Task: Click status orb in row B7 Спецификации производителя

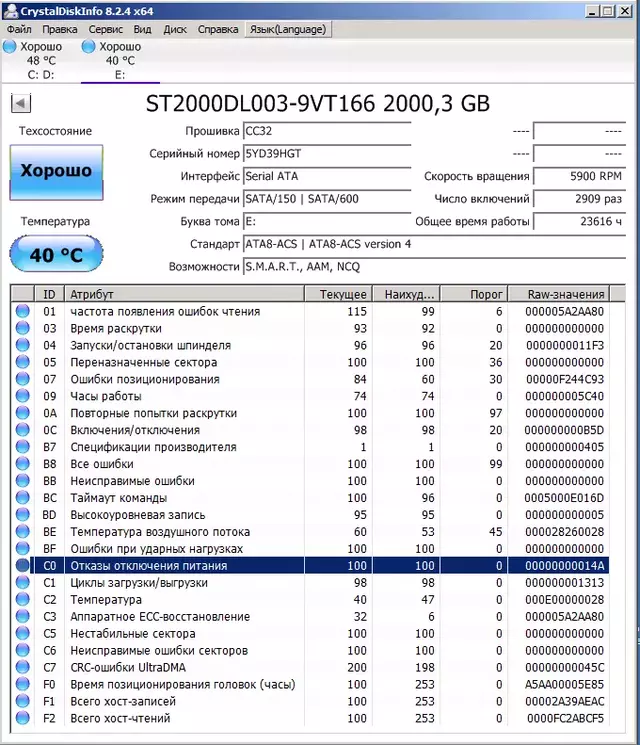Action: pos(22,447)
